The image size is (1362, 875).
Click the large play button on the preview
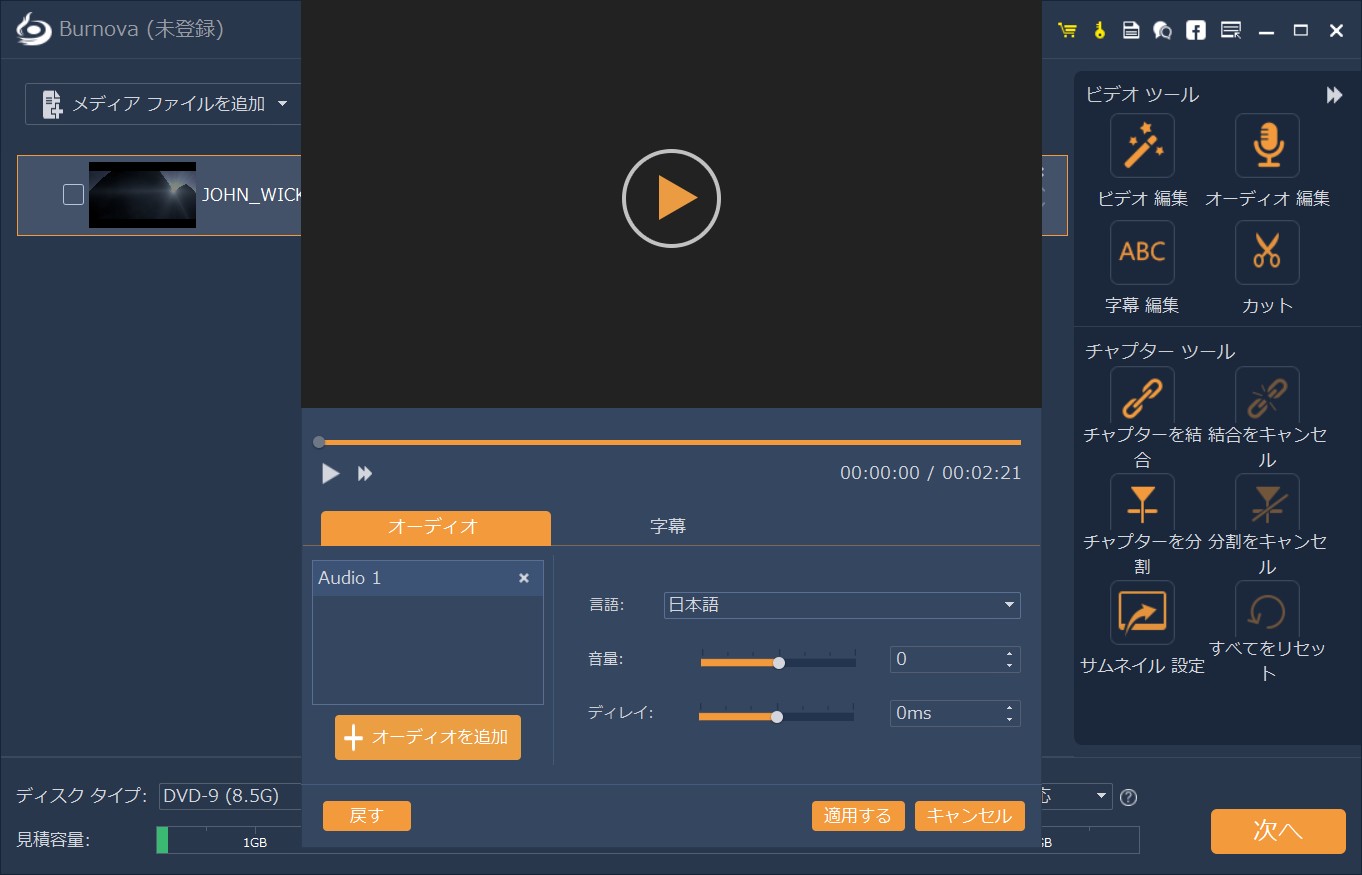click(x=671, y=198)
